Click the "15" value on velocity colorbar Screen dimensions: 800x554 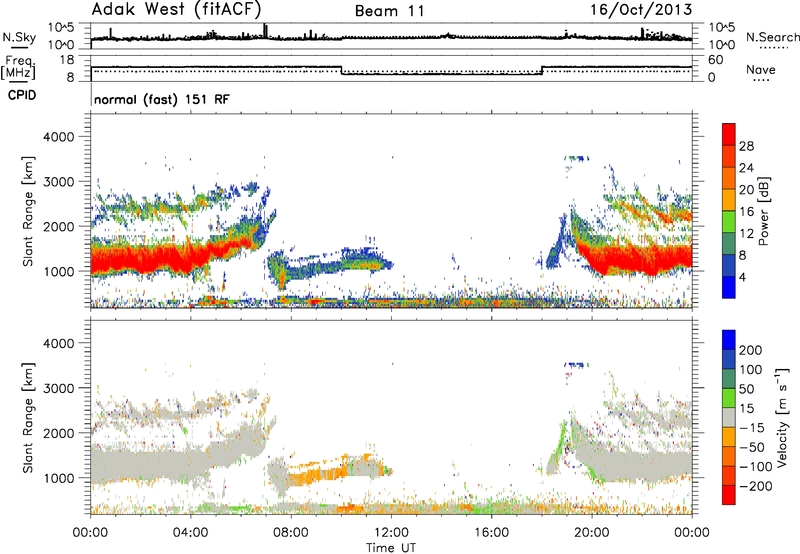pos(746,409)
